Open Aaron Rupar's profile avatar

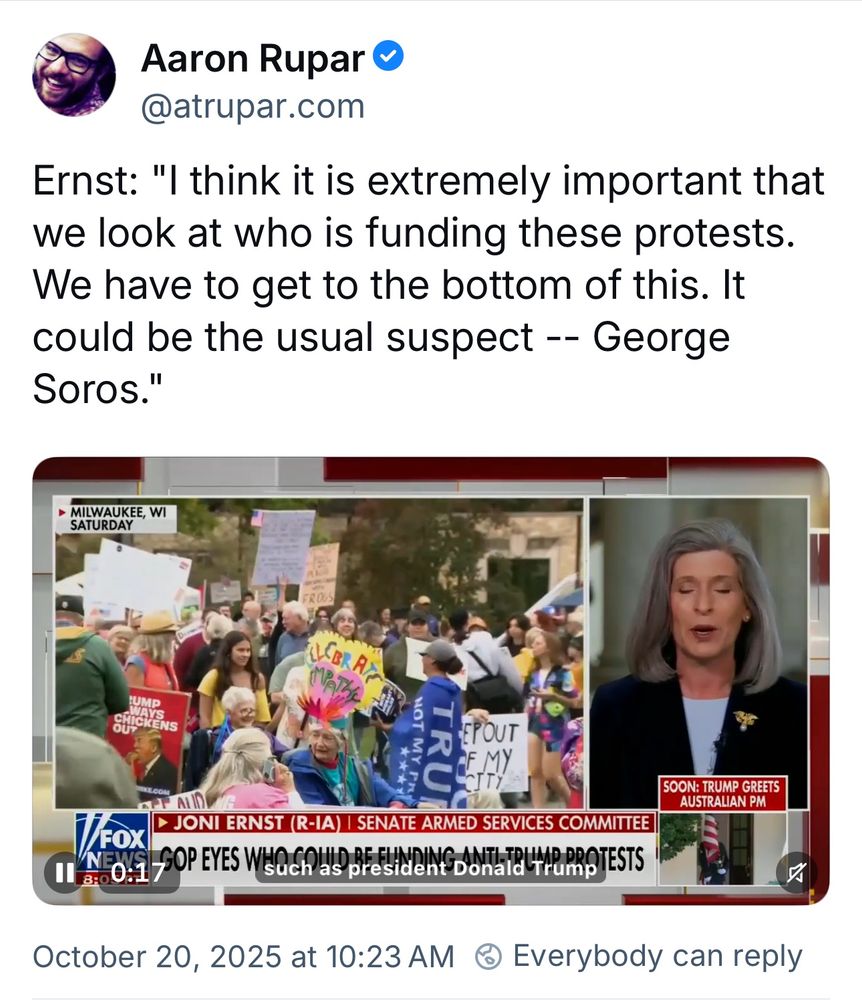[x=74, y=75]
